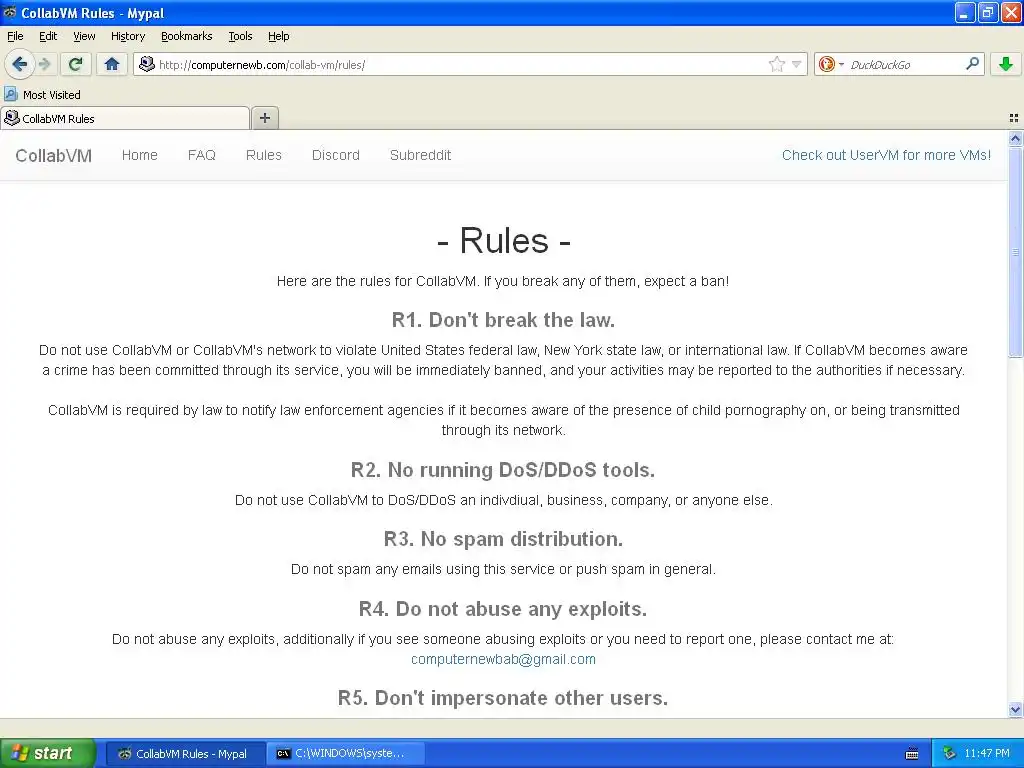Click the Rules nav link
The width and height of the screenshot is (1024, 768).
pyautogui.click(x=264, y=155)
